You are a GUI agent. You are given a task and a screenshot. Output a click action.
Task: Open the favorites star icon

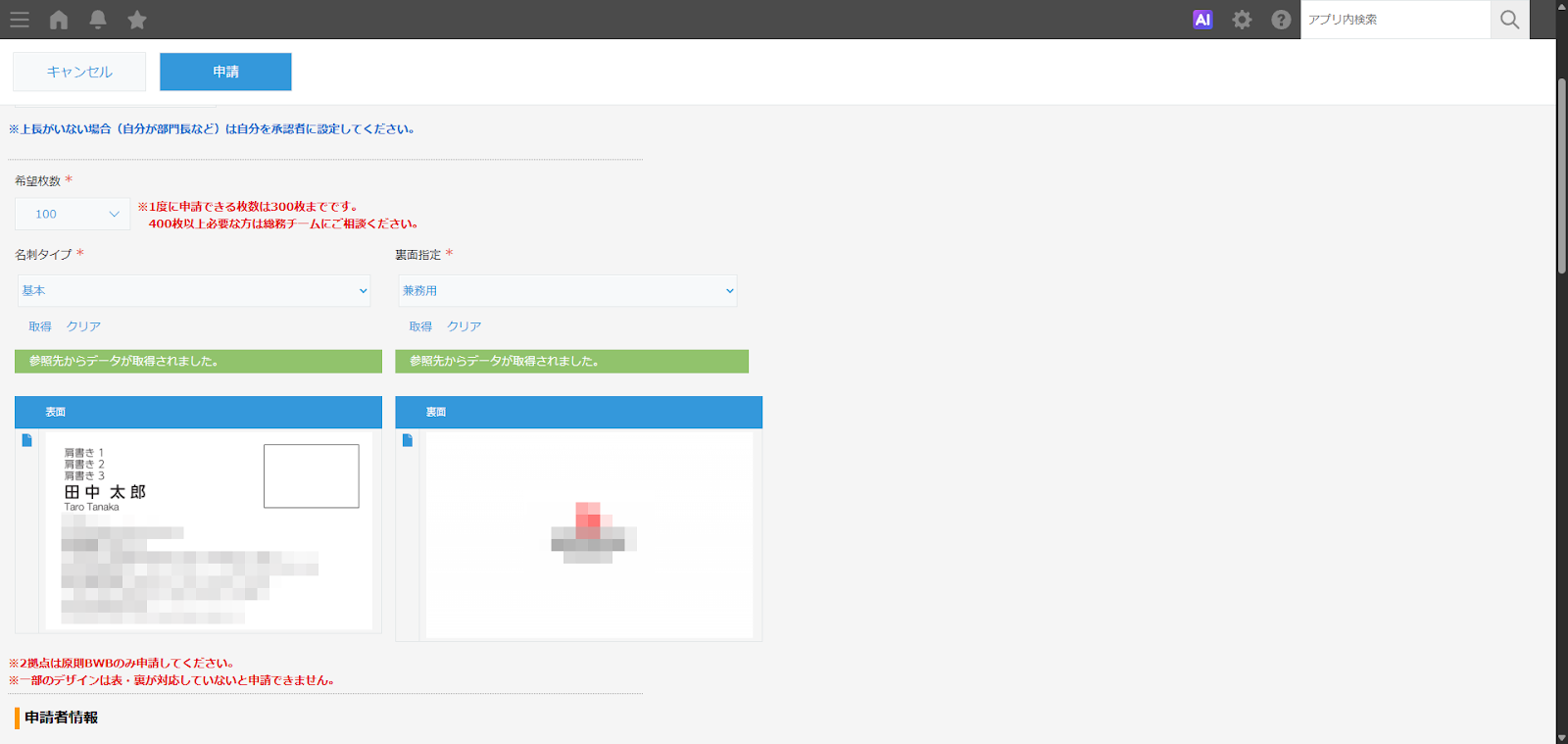pyautogui.click(x=137, y=20)
